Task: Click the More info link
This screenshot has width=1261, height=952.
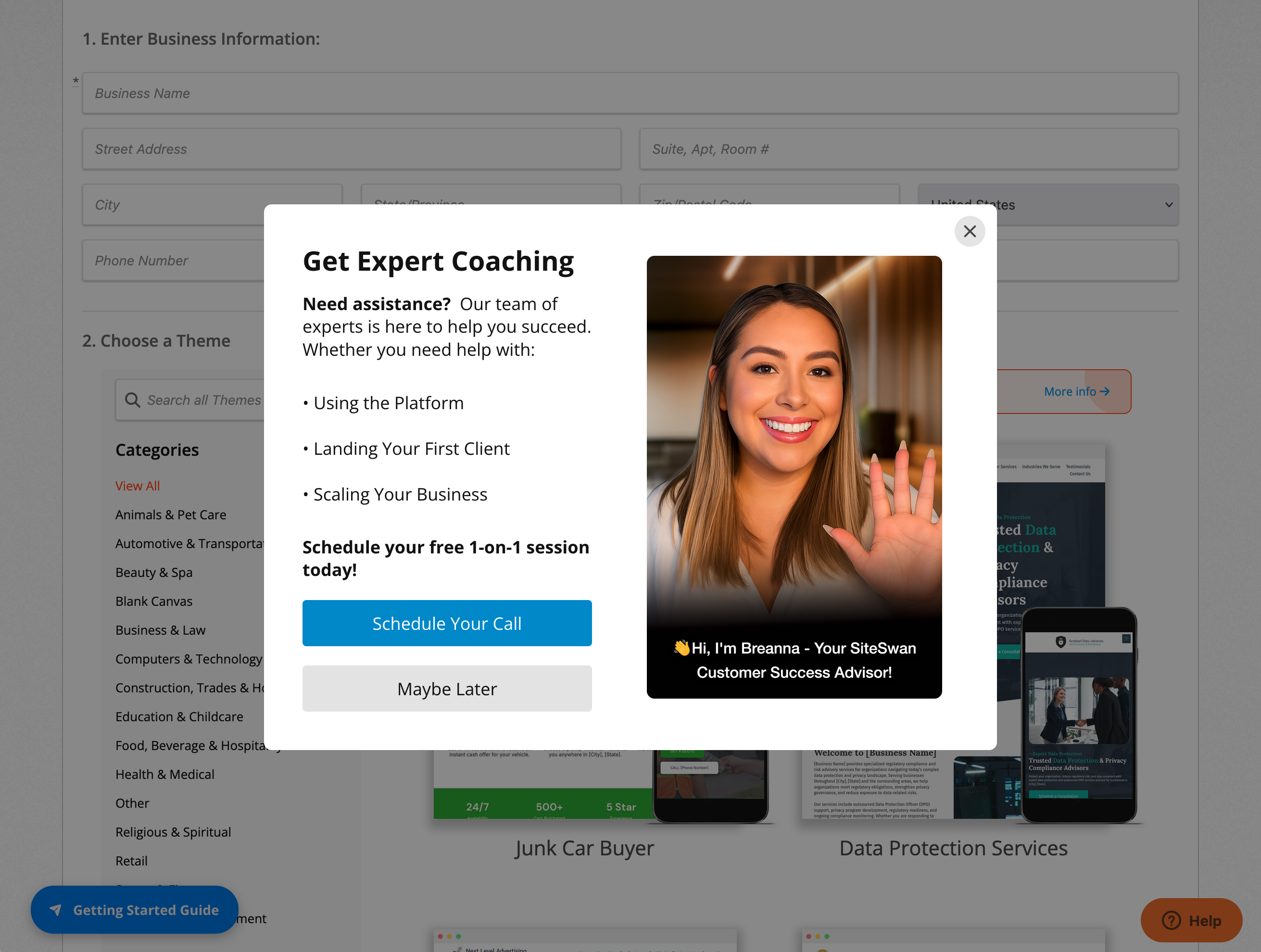Action: click(1076, 392)
